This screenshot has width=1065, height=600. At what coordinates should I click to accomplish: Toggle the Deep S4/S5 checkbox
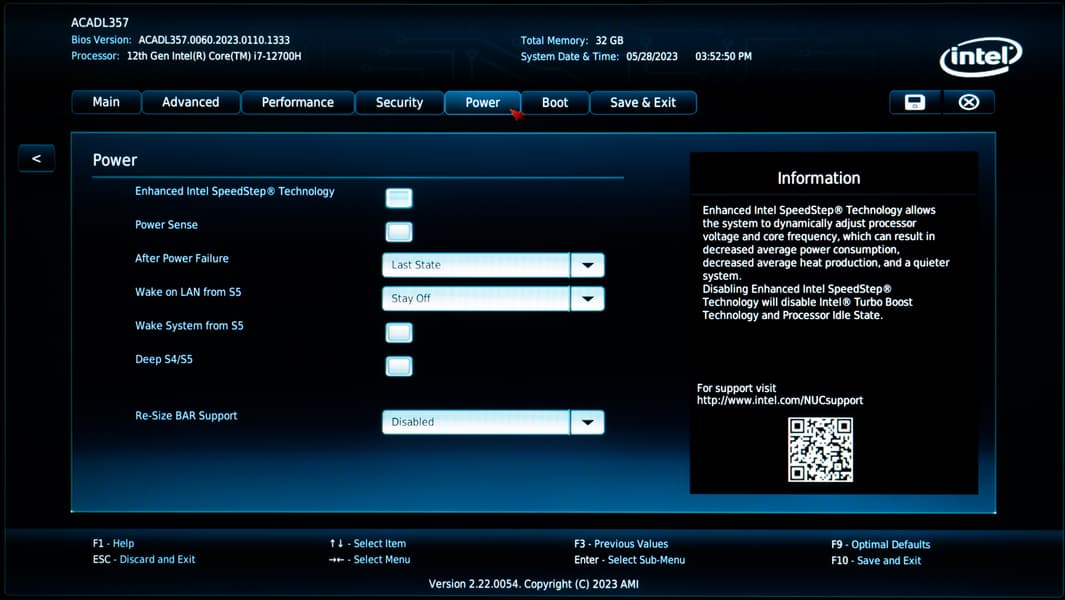pos(399,366)
